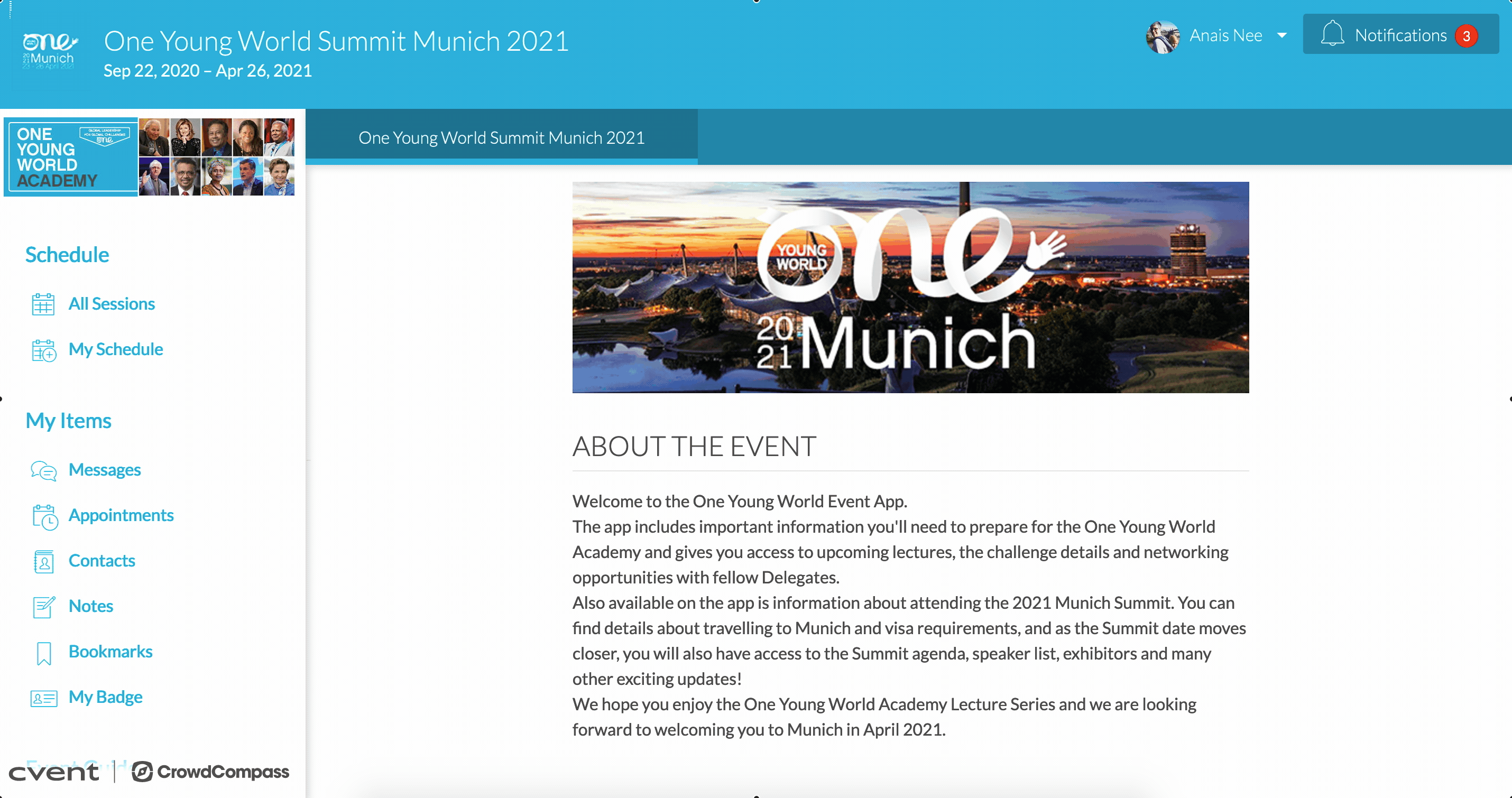Click 'Welcome to the One Young World Event App.'
Image resolution: width=1512 pixels, height=798 pixels.
[x=740, y=502]
